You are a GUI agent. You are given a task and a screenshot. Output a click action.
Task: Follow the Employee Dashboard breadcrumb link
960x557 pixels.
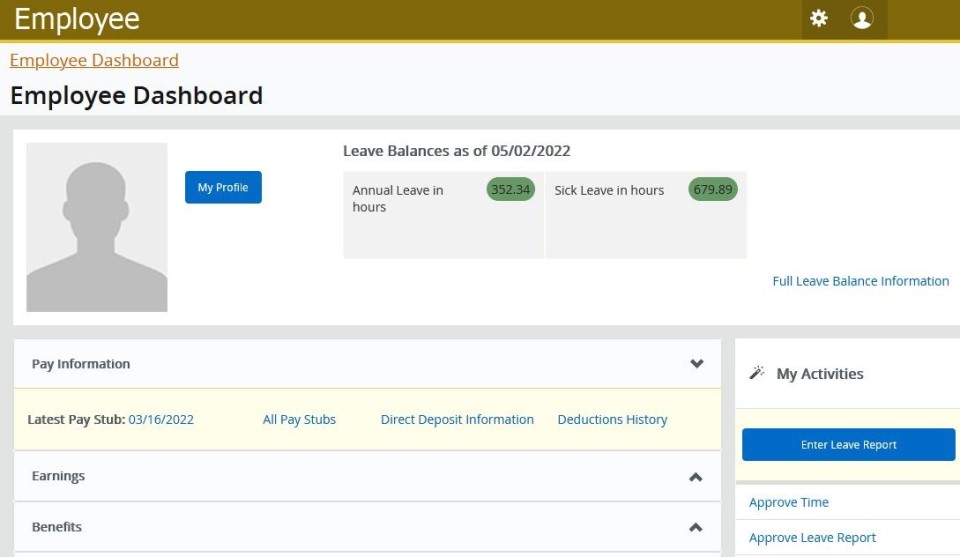click(x=94, y=60)
